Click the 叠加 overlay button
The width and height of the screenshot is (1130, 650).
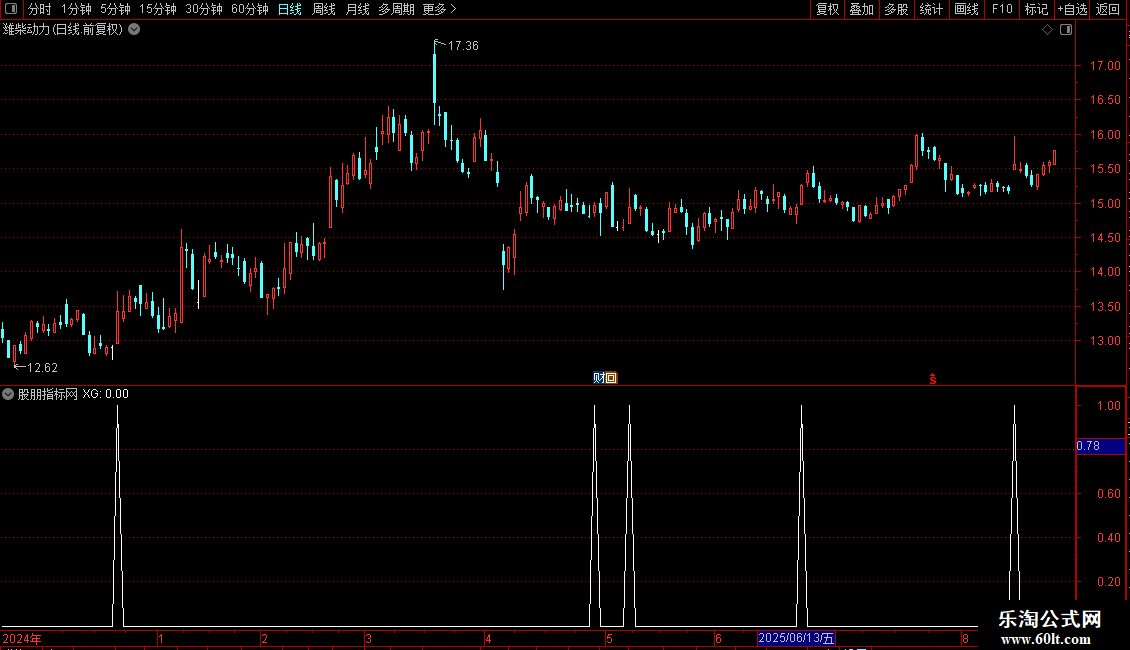tap(861, 9)
